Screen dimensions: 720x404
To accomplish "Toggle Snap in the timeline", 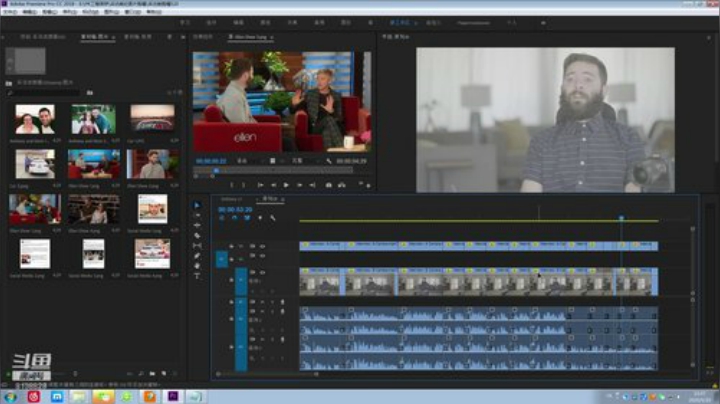I will pyautogui.click(x=235, y=218).
